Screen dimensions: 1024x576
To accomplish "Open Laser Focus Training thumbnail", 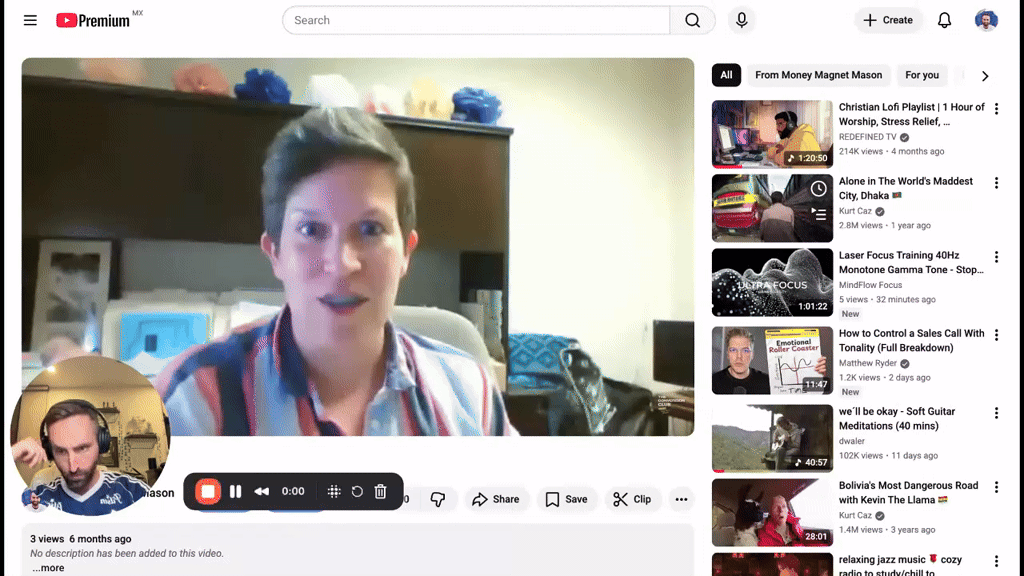I will 772,282.
